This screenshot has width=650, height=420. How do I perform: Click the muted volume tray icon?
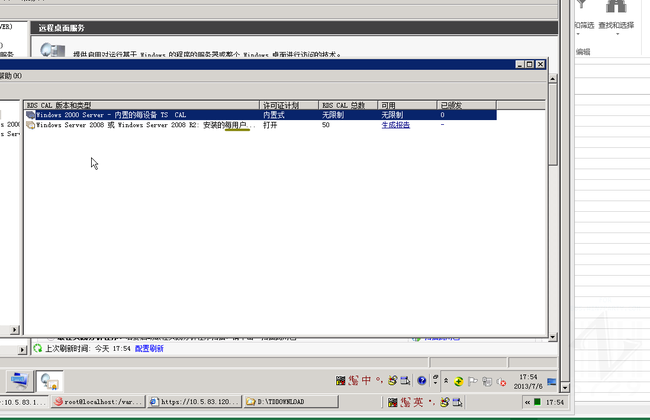(501, 381)
